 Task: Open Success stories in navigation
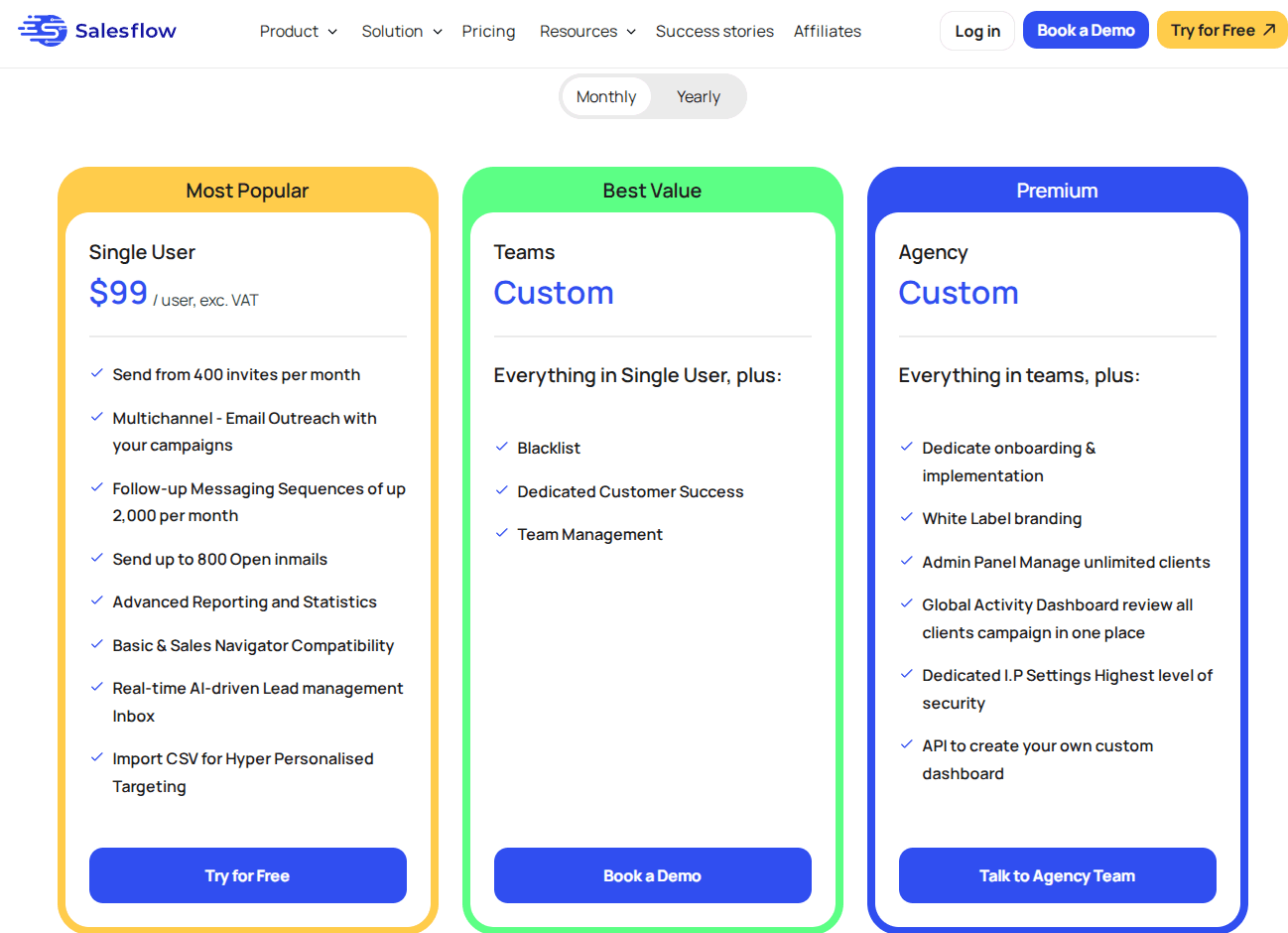point(714,32)
